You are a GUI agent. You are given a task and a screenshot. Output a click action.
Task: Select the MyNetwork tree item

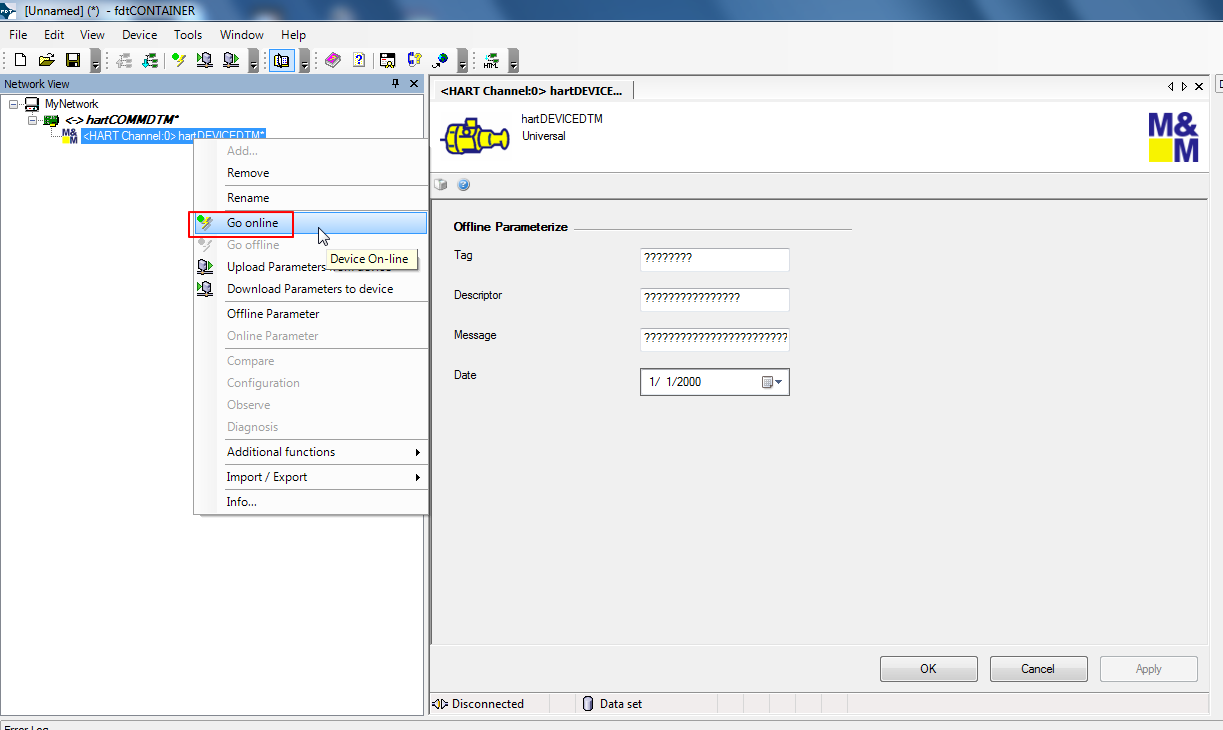coord(71,104)
